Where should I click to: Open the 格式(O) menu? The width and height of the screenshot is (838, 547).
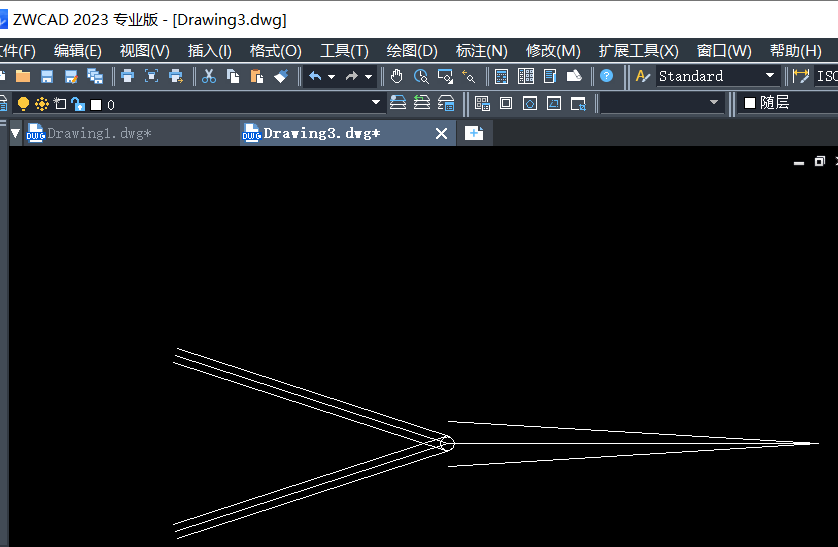pos(275,51)
